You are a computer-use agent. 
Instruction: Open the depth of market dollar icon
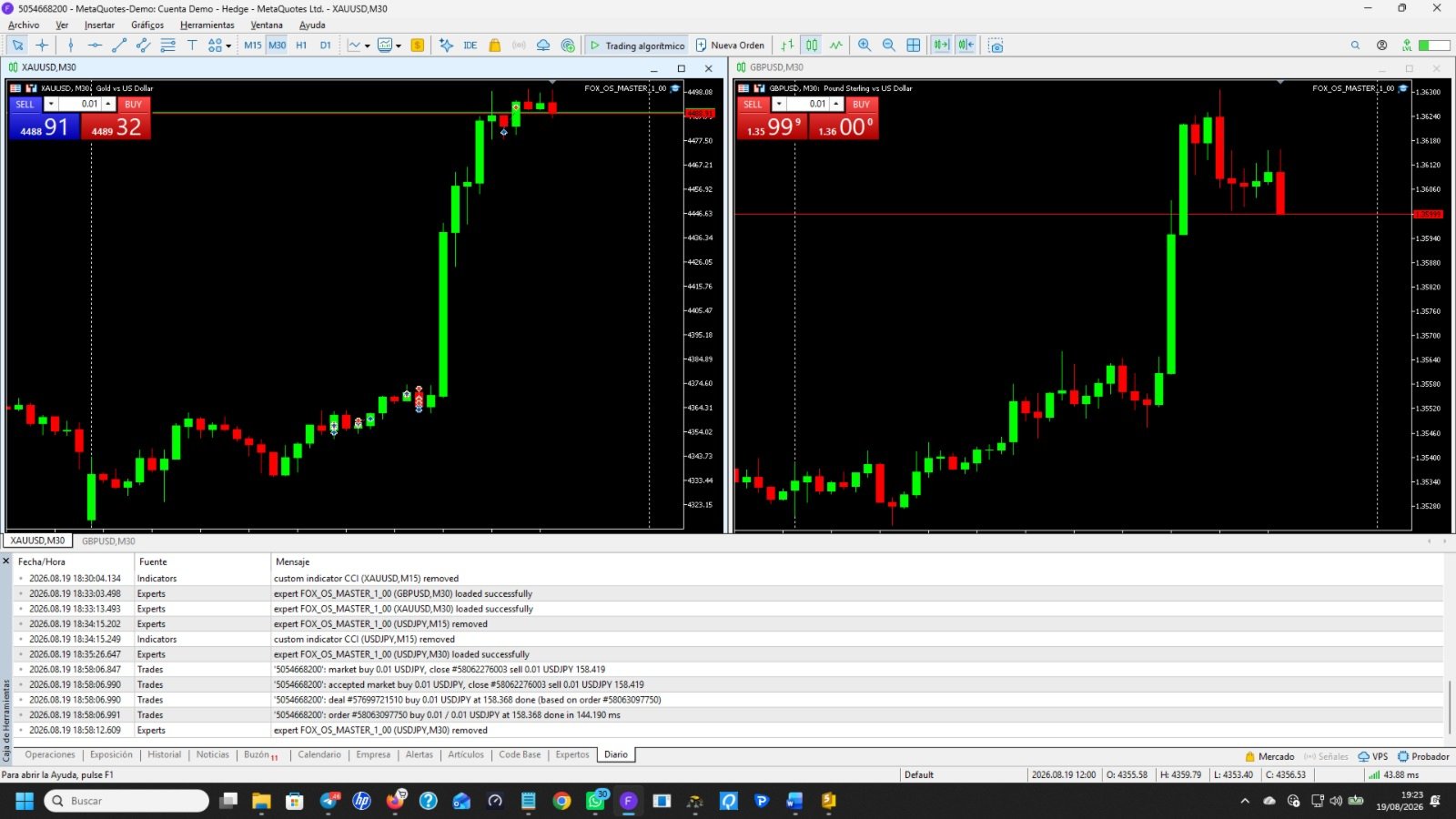click(418, 45)
